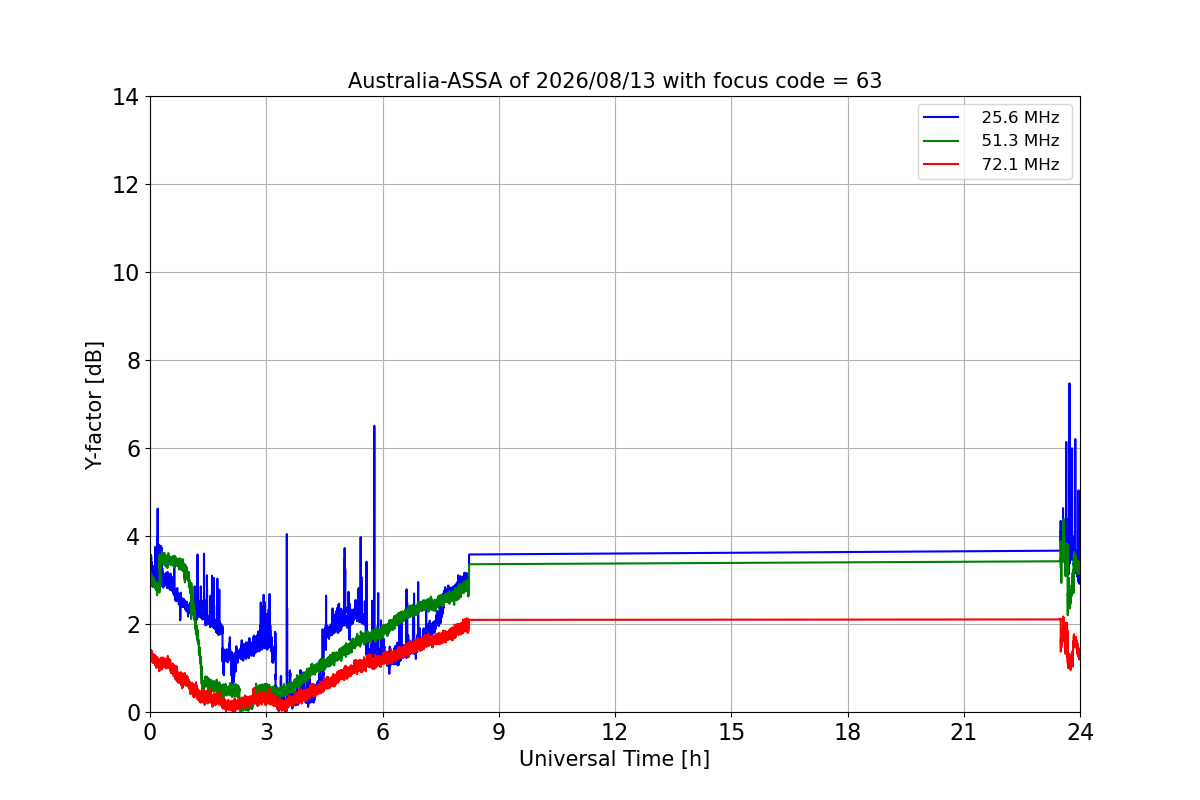Select the 51.3 MHz legend label
Viewport: 1200px width, 800px height.
click(x=1020, y=141)
